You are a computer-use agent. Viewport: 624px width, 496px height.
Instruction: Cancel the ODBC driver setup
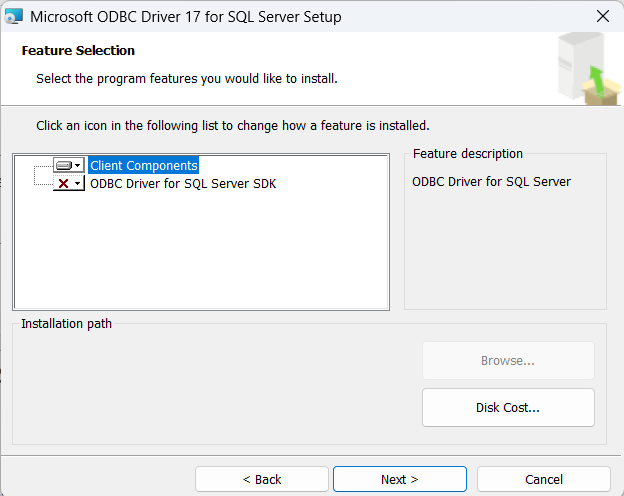544,479
